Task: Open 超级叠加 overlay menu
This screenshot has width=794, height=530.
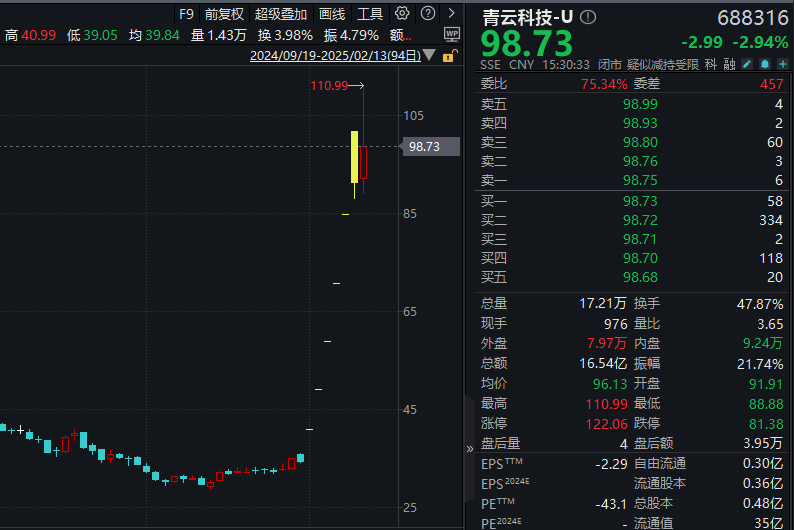Action: coord(281,14)
